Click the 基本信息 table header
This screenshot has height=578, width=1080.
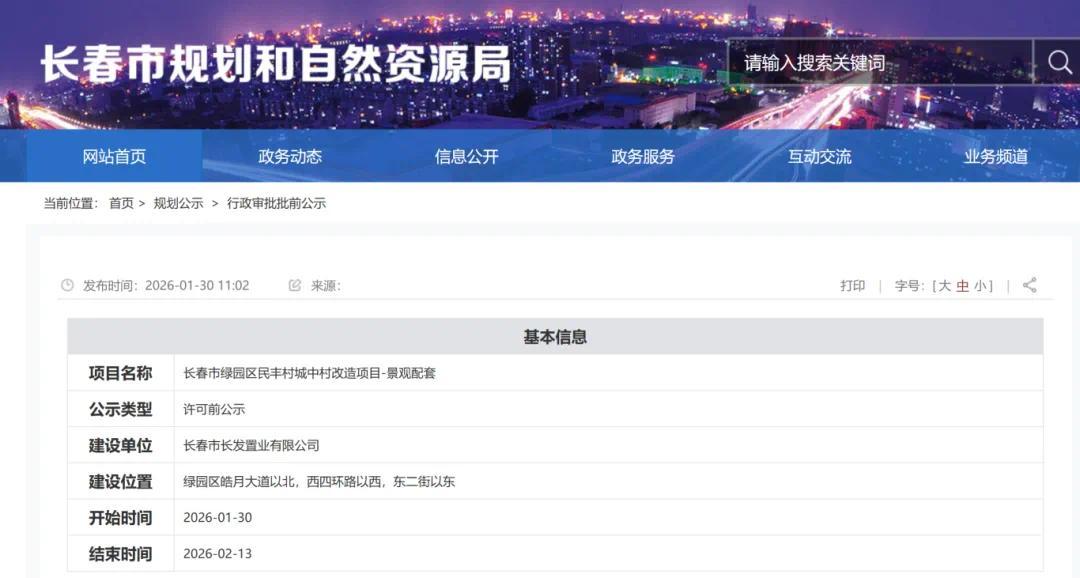[x=555, y=337]
